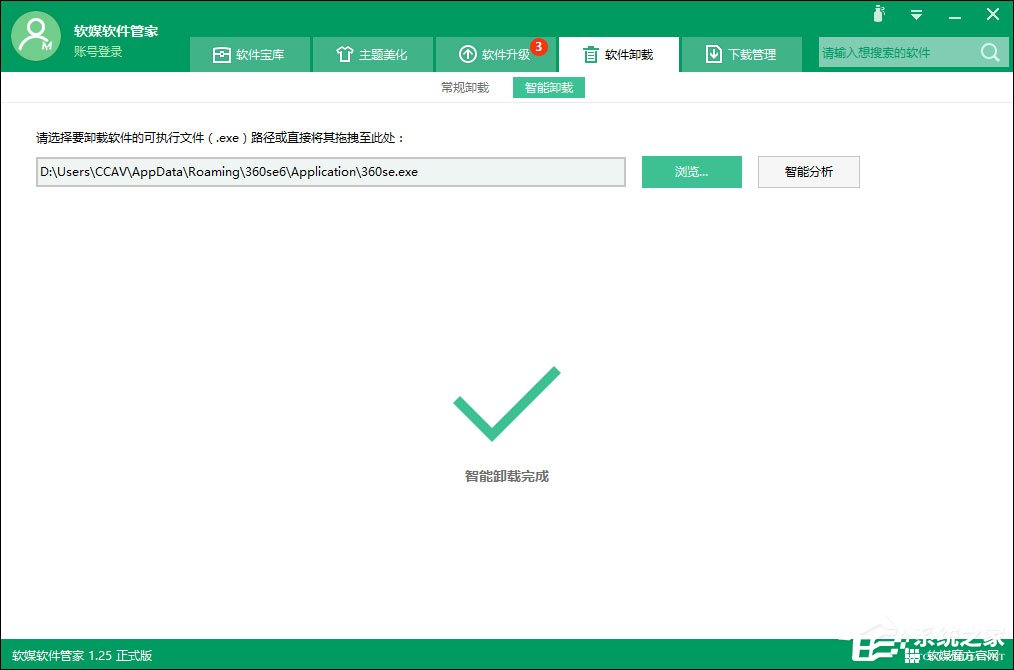Click the executable path input field
1014x670 pixels.
pos(330,172)
